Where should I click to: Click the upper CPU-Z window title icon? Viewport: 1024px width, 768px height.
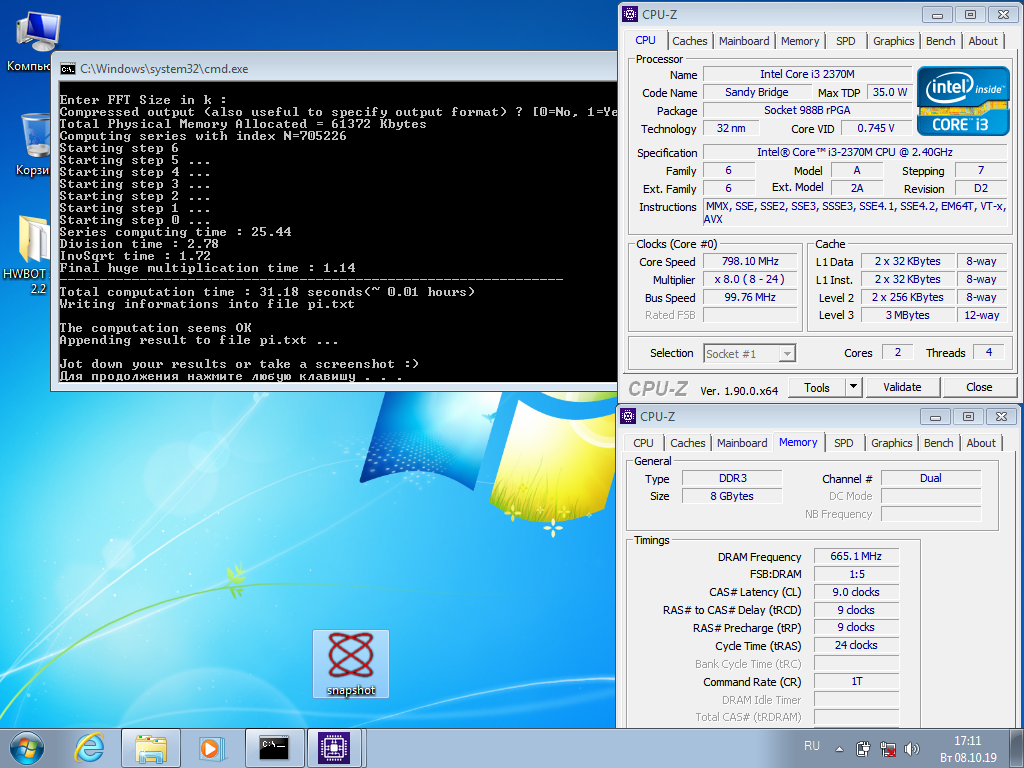(x=630, y=14)
